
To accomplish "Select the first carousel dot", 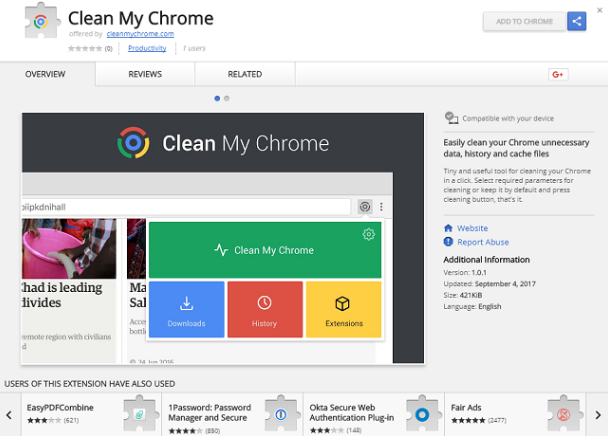I will pyautogui.click(x=217, y=99).
